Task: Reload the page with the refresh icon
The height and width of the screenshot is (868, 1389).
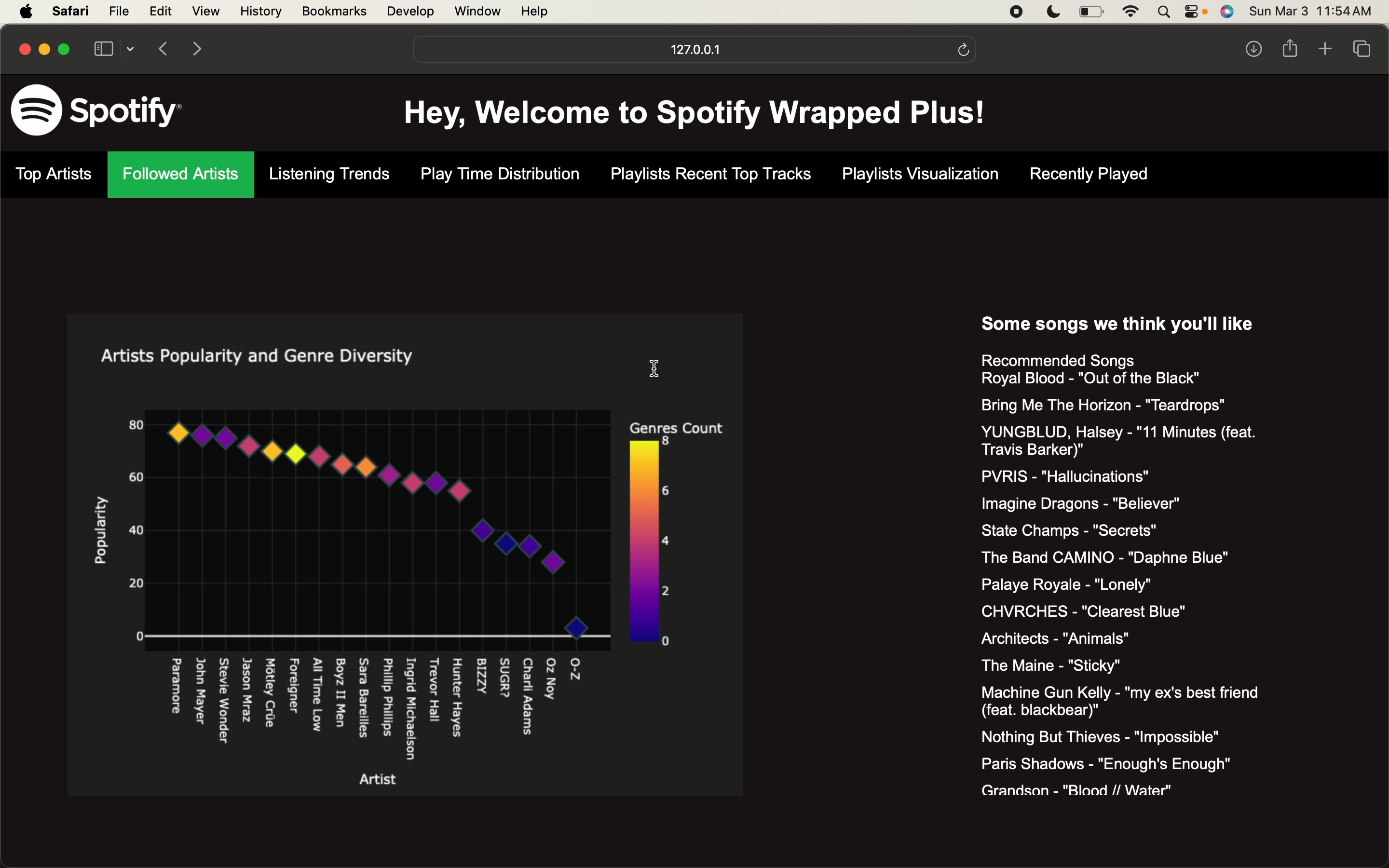Action: coord(962,49)
